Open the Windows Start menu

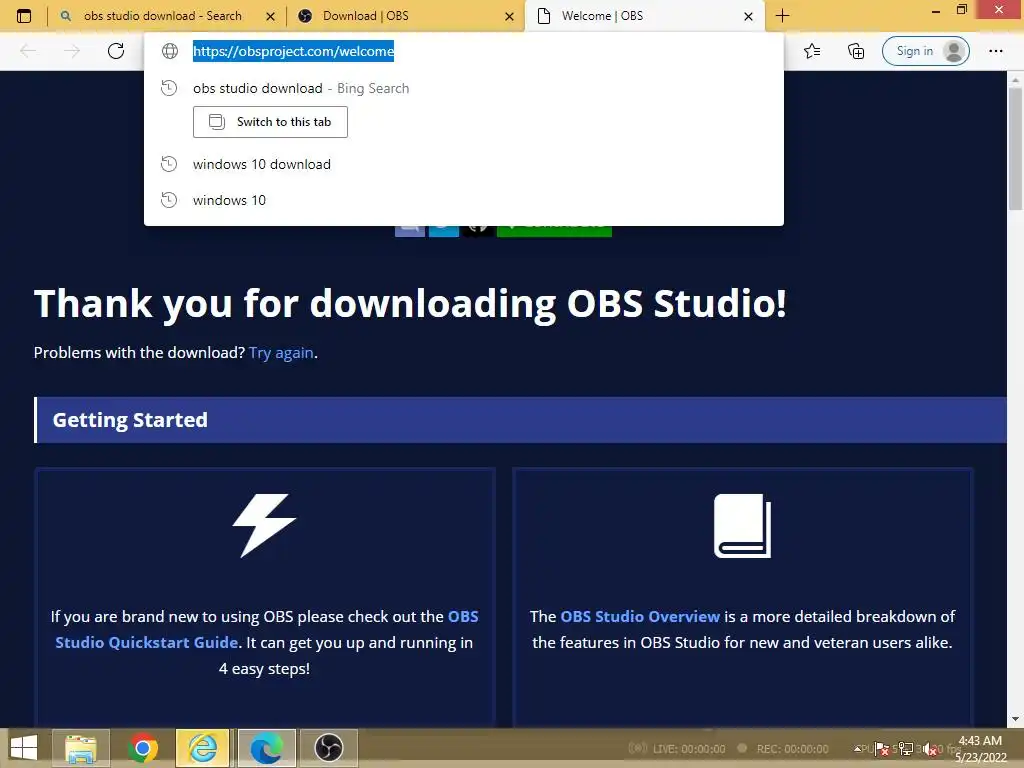point(24,748)
